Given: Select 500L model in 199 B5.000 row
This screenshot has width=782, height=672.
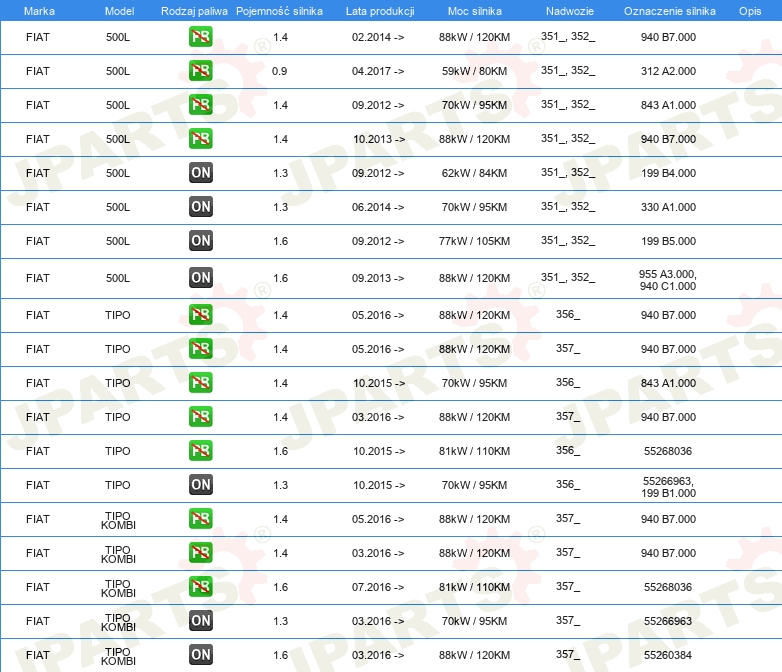Looking at the screenshot, I should pos(118,241).
